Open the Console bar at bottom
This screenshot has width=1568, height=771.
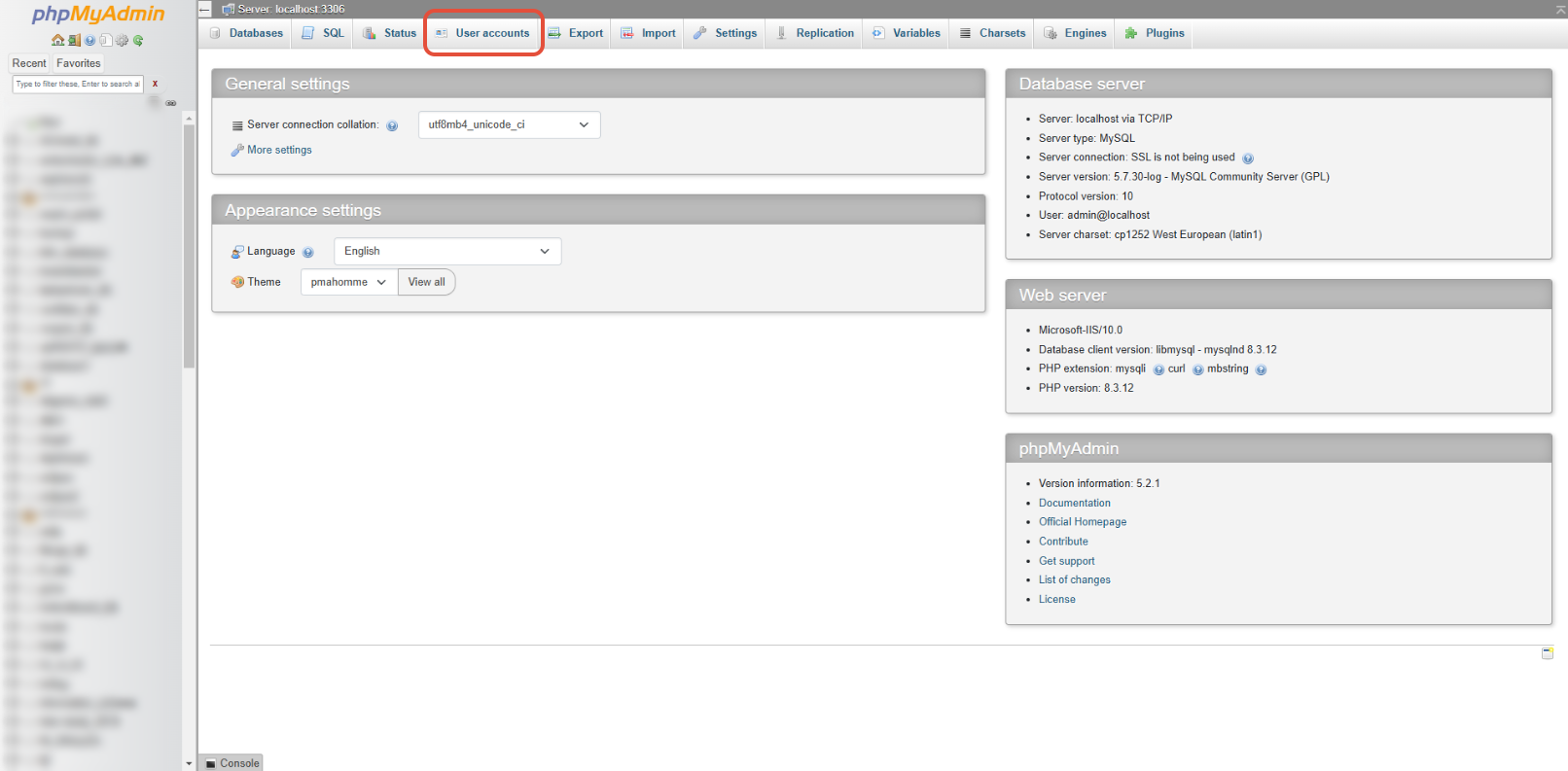tap(232, 763)
